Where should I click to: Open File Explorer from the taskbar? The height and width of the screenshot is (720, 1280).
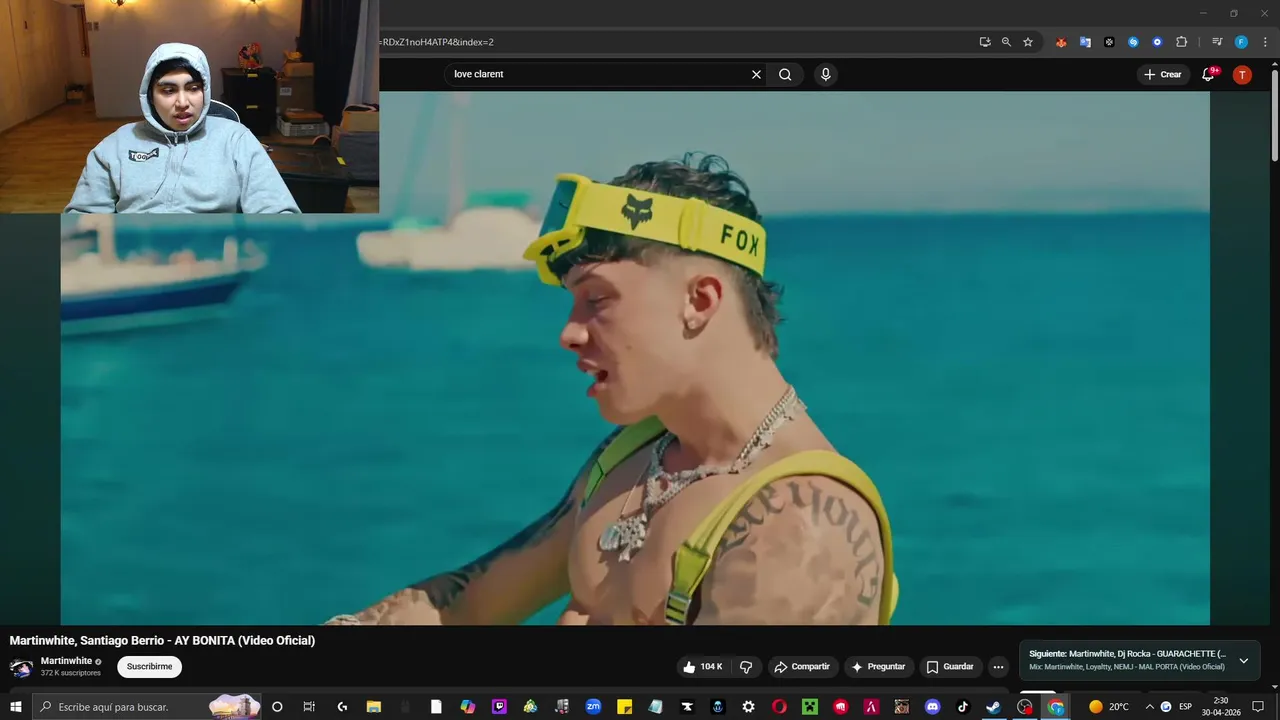374,707
